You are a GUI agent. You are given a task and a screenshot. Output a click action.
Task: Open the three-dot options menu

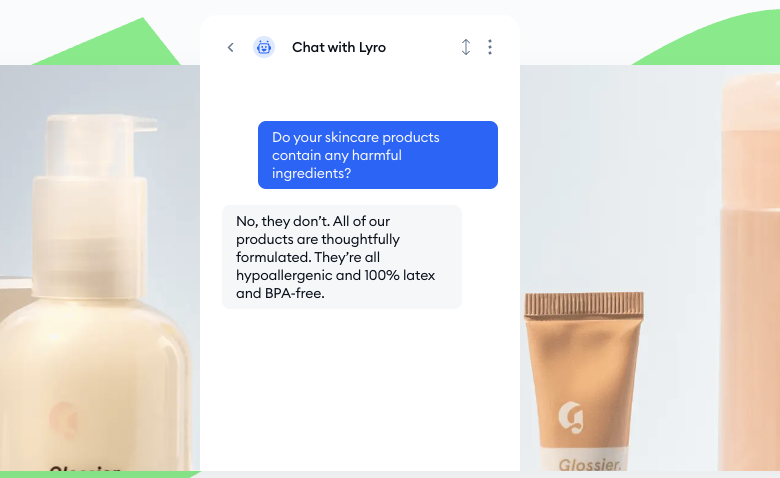pyautogui.click(x=490, y=47)
